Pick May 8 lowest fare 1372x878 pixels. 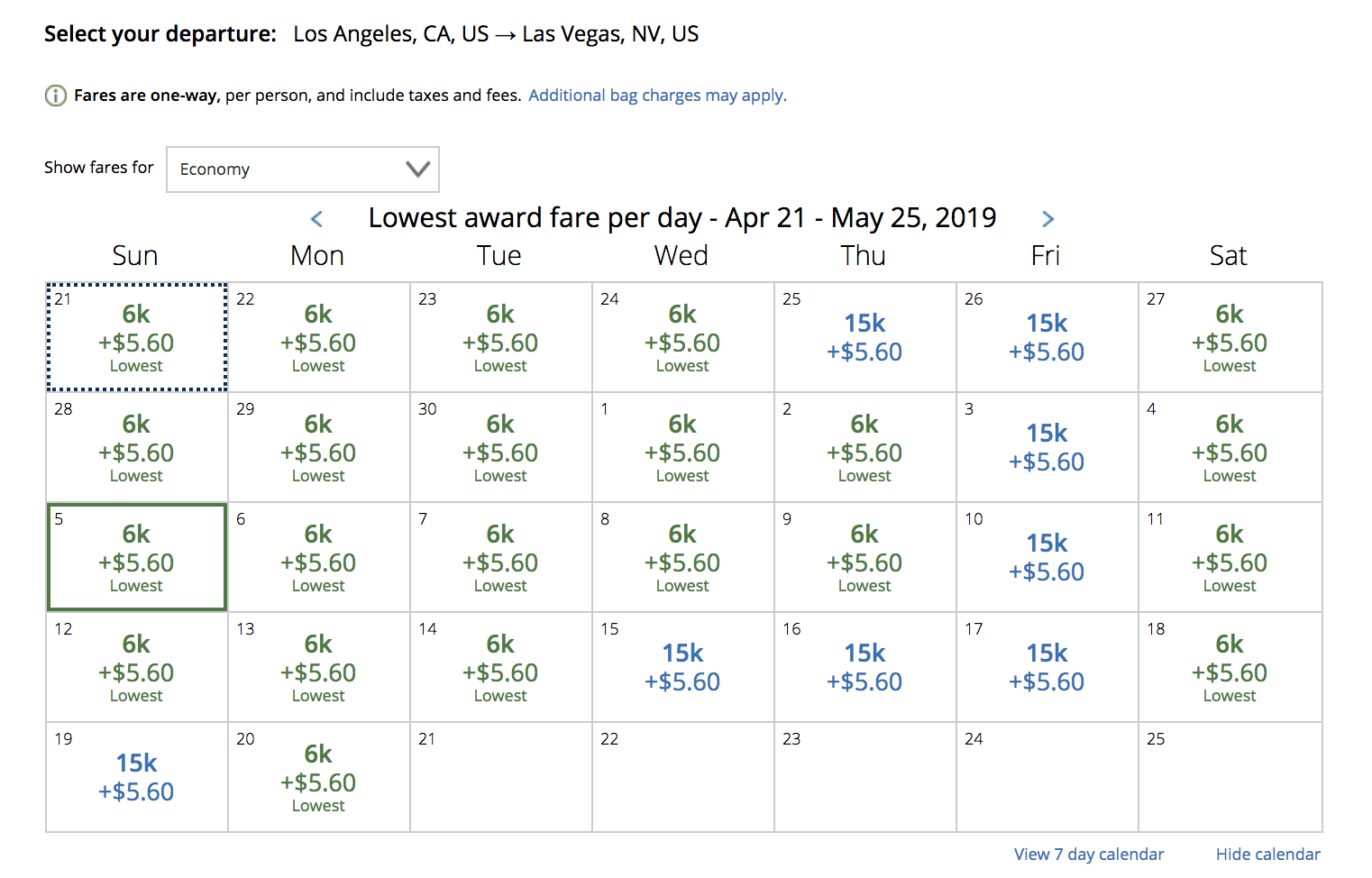[x=682, y=558]
